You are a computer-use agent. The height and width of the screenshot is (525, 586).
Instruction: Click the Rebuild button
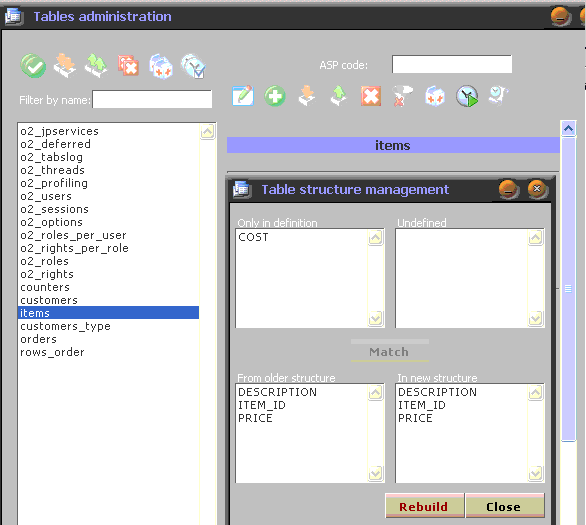[424, 506]
